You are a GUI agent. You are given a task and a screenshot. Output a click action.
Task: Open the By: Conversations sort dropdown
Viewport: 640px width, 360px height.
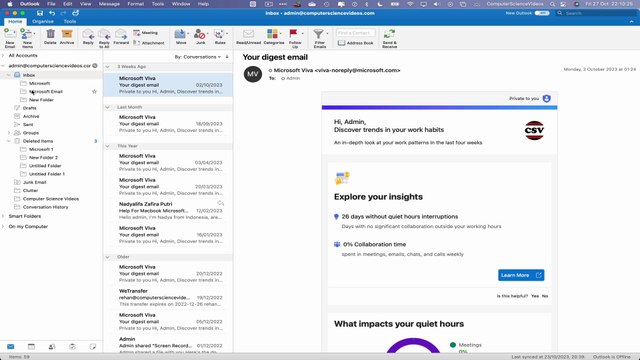[198, 57]
